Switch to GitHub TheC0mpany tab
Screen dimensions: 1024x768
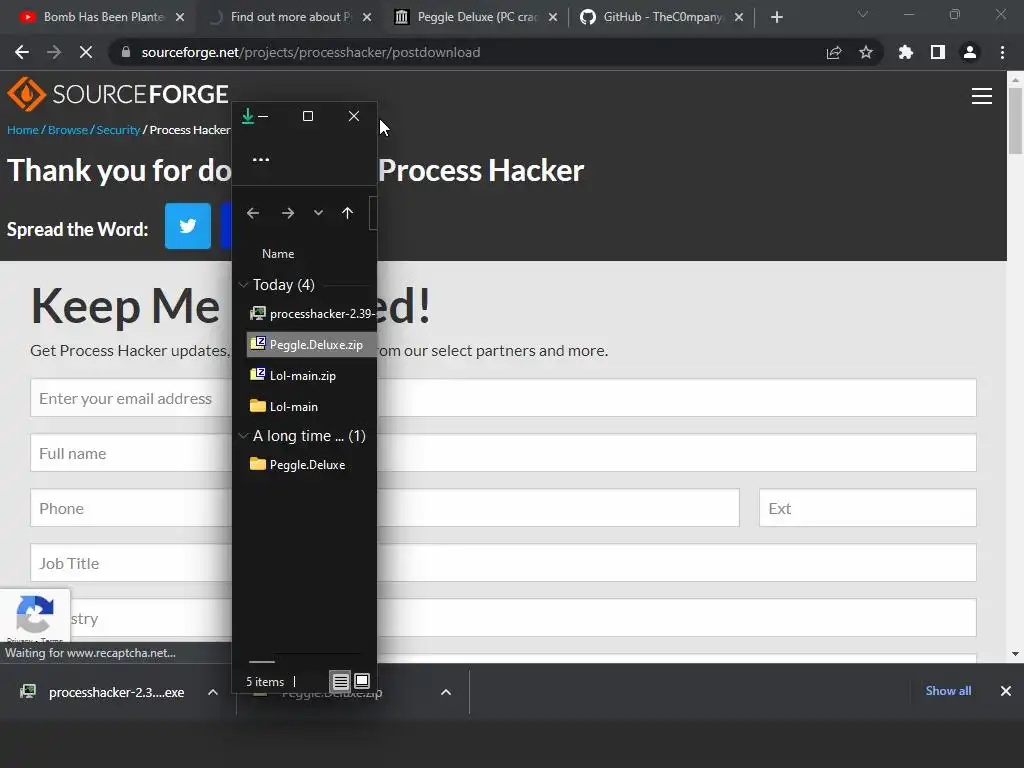(x=661, y=17)
